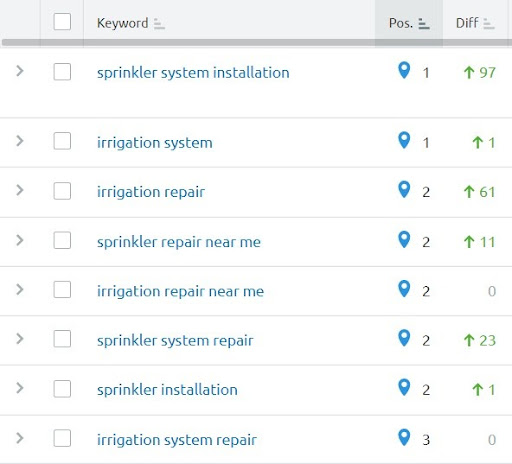Select checkbox for irrigation repair near me
The height and width of the screenshot is (464, 512).
pos(62,289)
